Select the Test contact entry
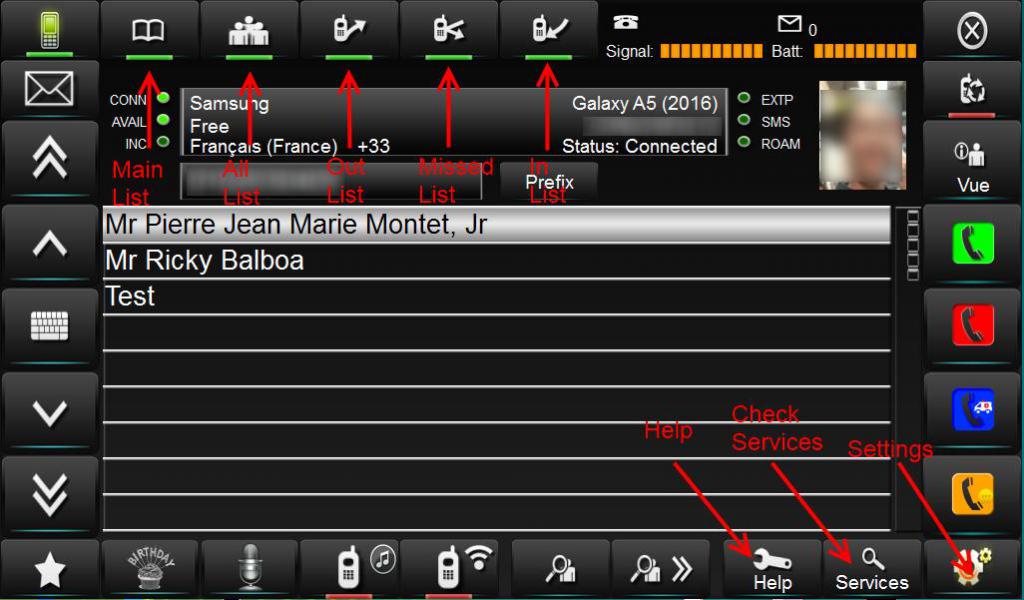The width and height of the screenshot is (1024, 600). click(x=496, y=297)
